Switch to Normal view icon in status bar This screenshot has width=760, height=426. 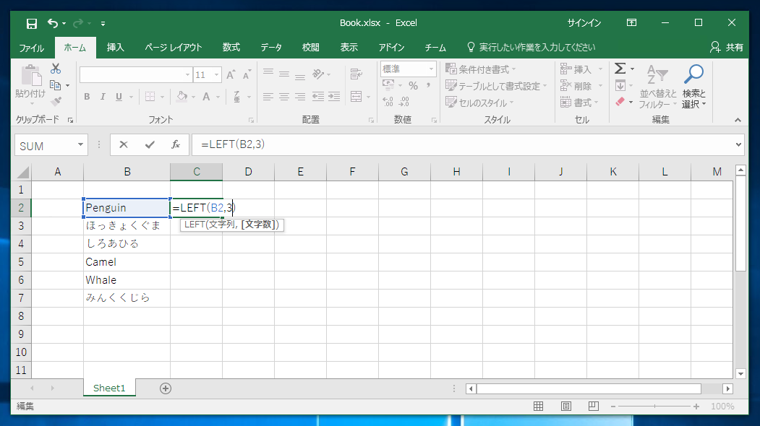coord(538,406)
